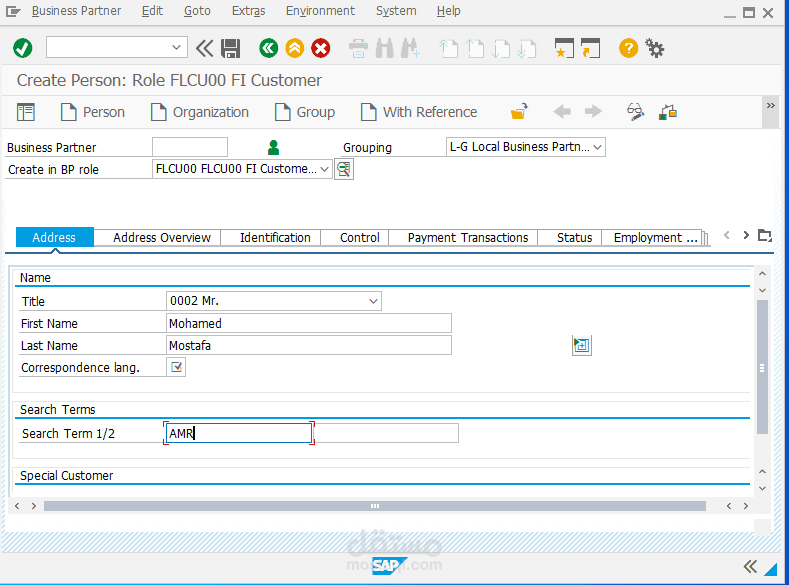Click the With Reference button

(419, 112)
